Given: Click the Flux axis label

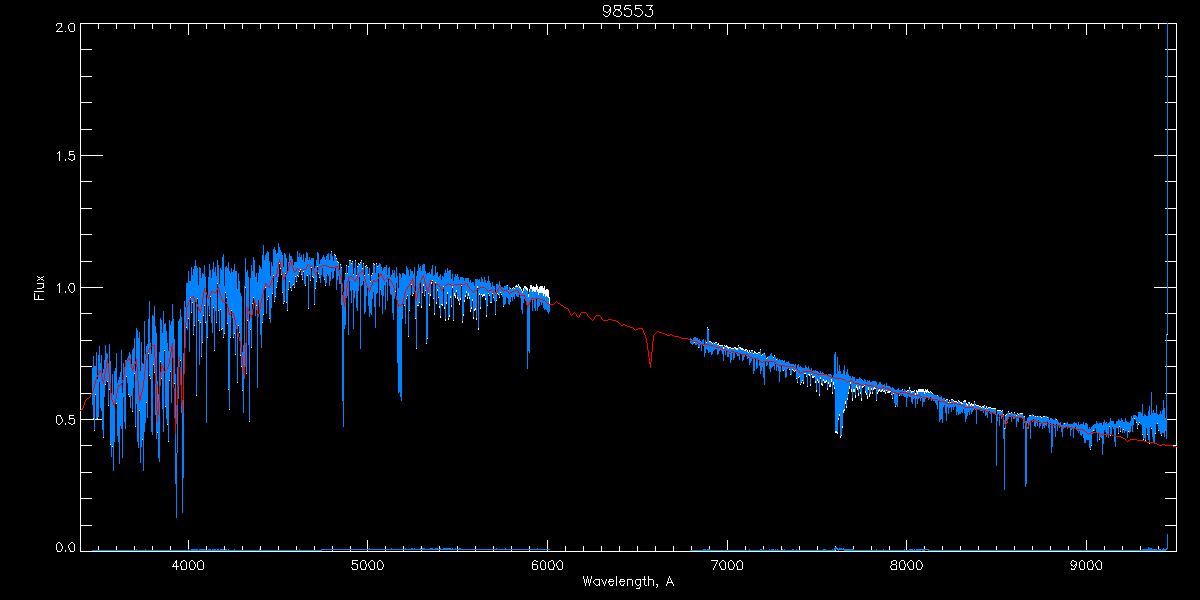Looking at the screenshot, I should click(40, 288).
